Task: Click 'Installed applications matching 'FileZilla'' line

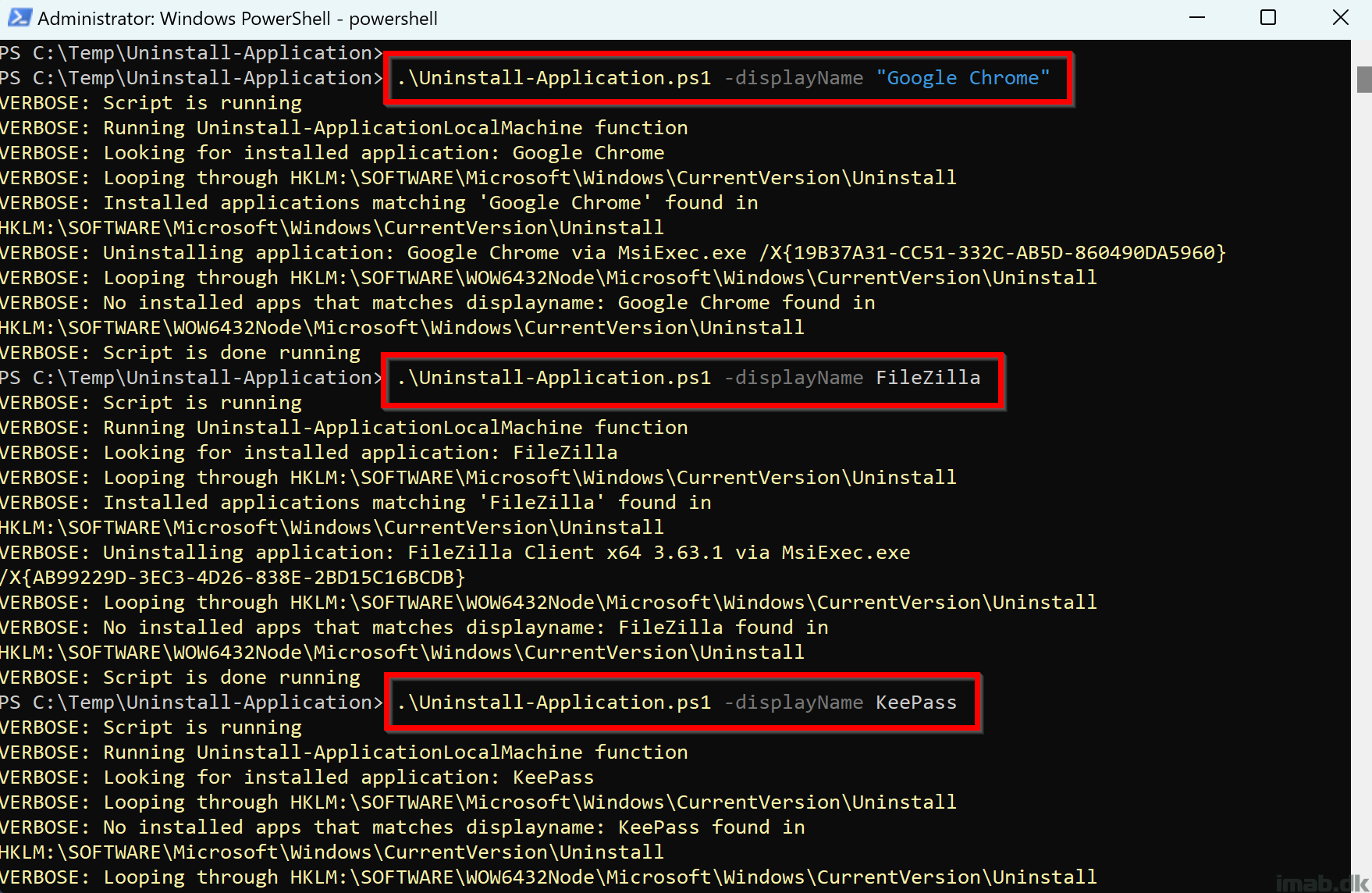Action: [356, 503]
